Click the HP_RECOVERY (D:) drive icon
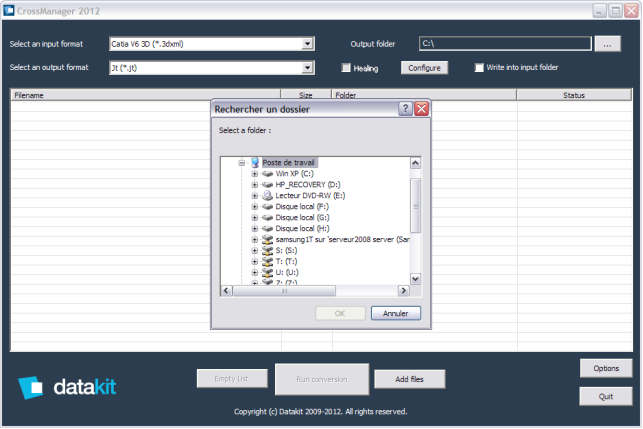The width and height of the screenshot is (643, 429). (267, 185)
